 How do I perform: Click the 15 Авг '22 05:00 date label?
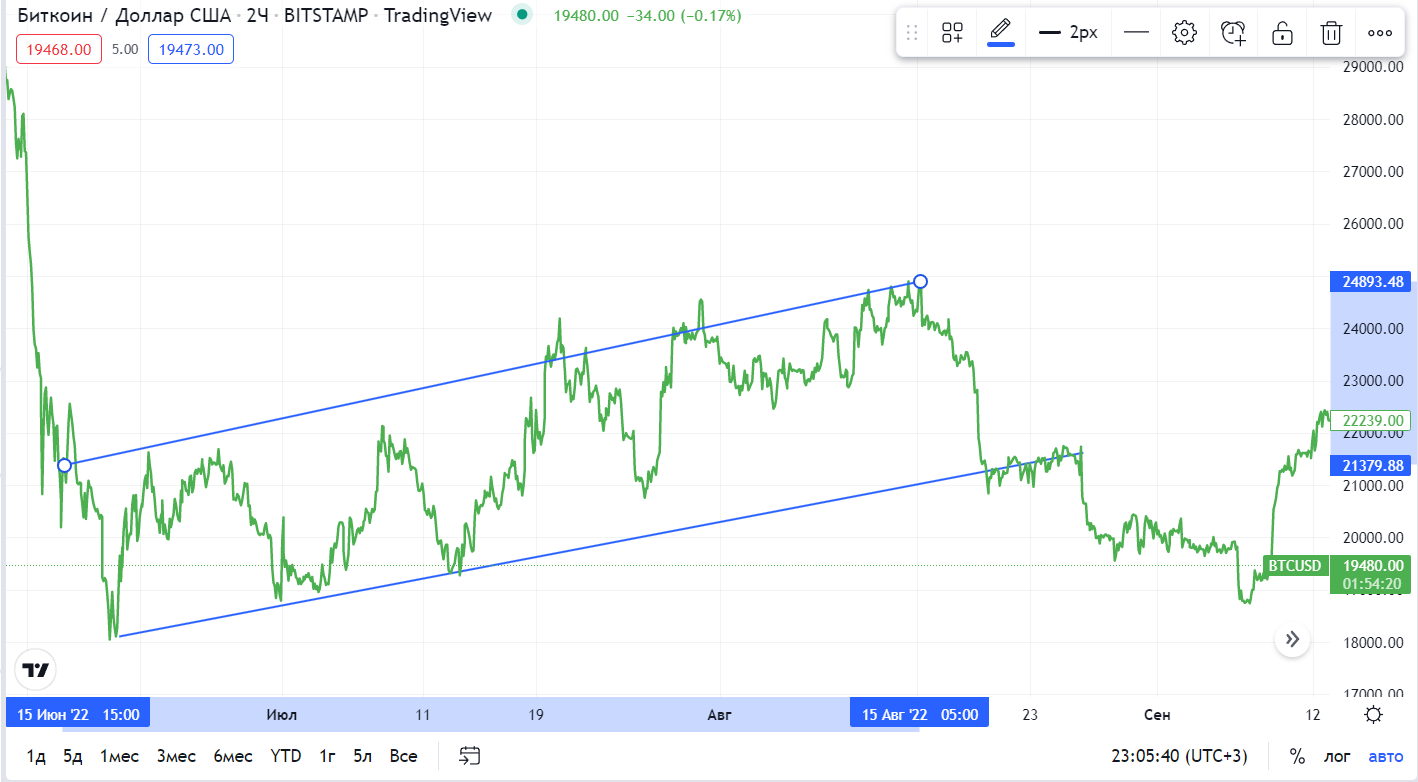(919, 714)
